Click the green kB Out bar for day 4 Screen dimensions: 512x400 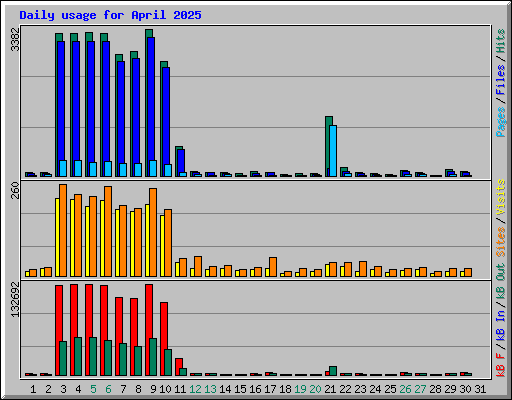tap(78, 356)
